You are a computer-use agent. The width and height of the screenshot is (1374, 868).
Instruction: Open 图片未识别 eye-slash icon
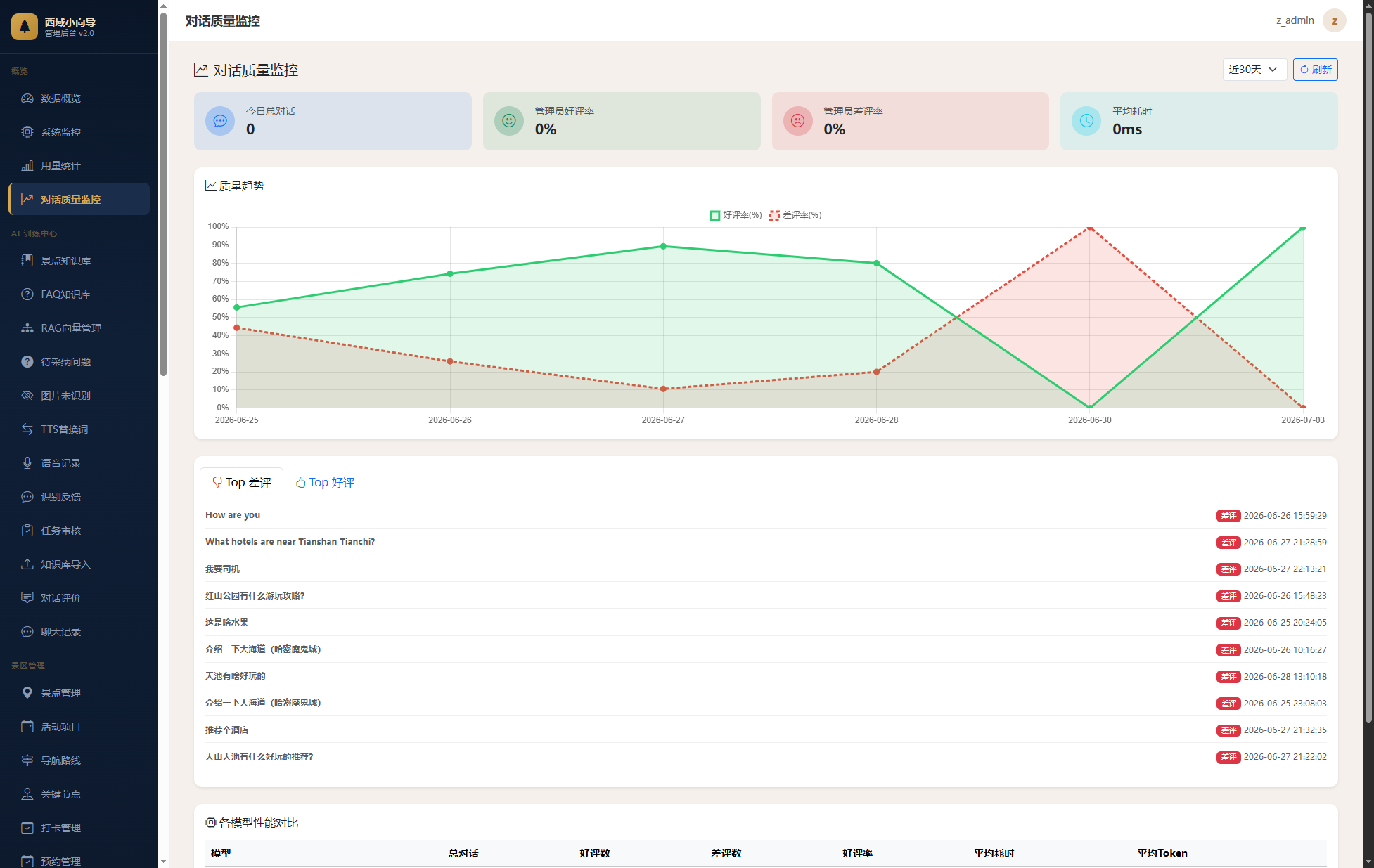(x=27, y=396)
